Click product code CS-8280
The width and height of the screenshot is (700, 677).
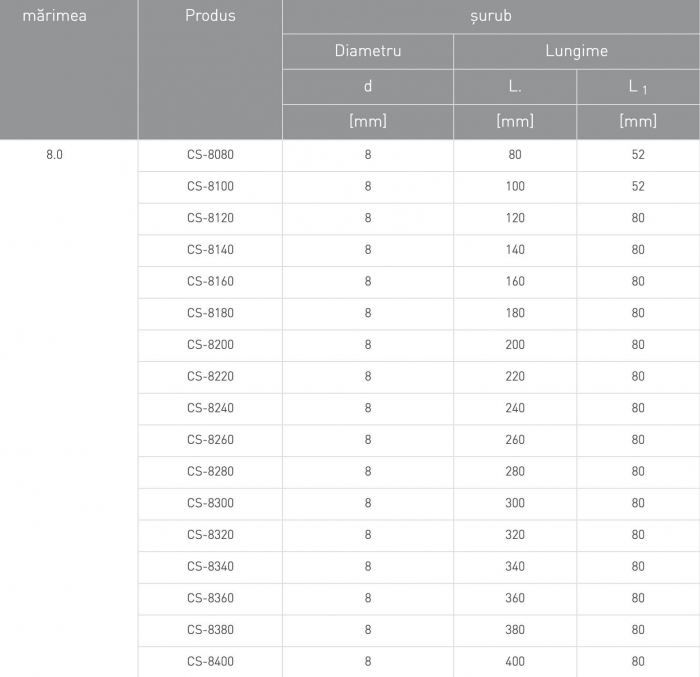coord(210,471)
